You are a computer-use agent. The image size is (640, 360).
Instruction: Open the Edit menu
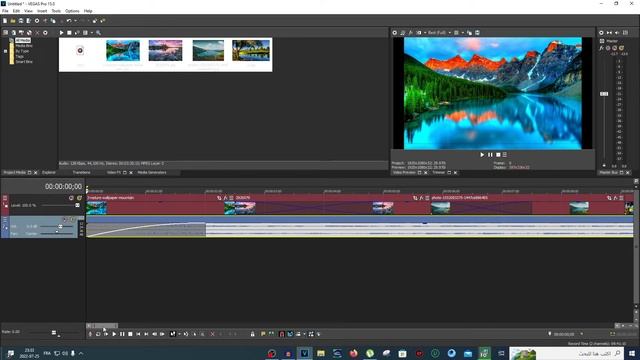[16, 11]
